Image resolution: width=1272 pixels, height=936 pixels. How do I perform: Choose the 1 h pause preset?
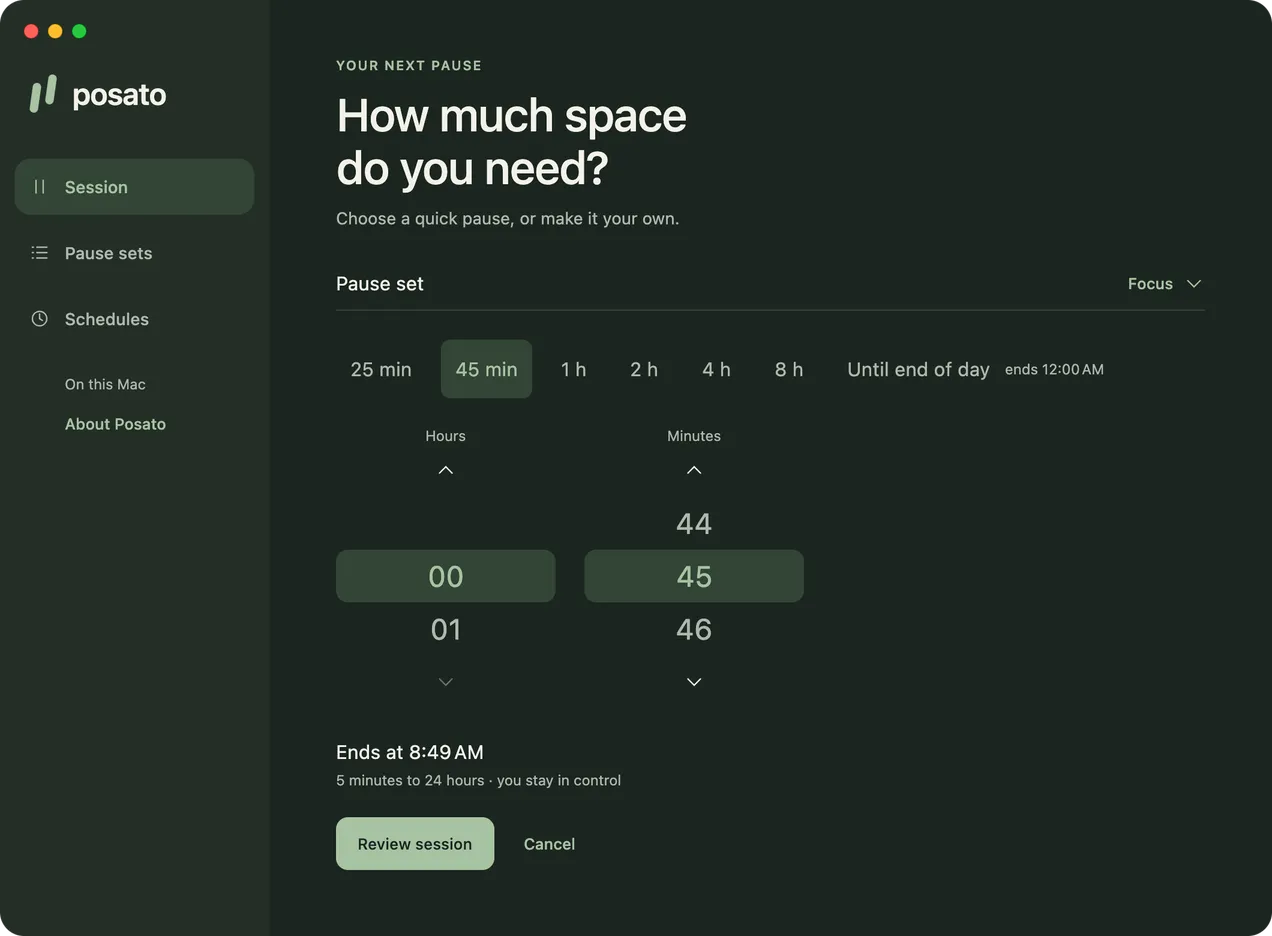573,369
